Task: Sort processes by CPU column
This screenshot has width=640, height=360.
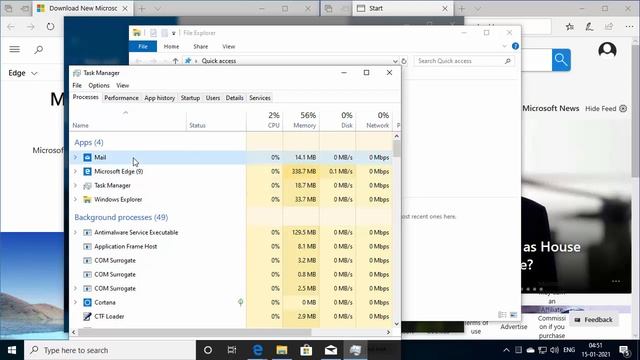Action: tap(265, 120)
